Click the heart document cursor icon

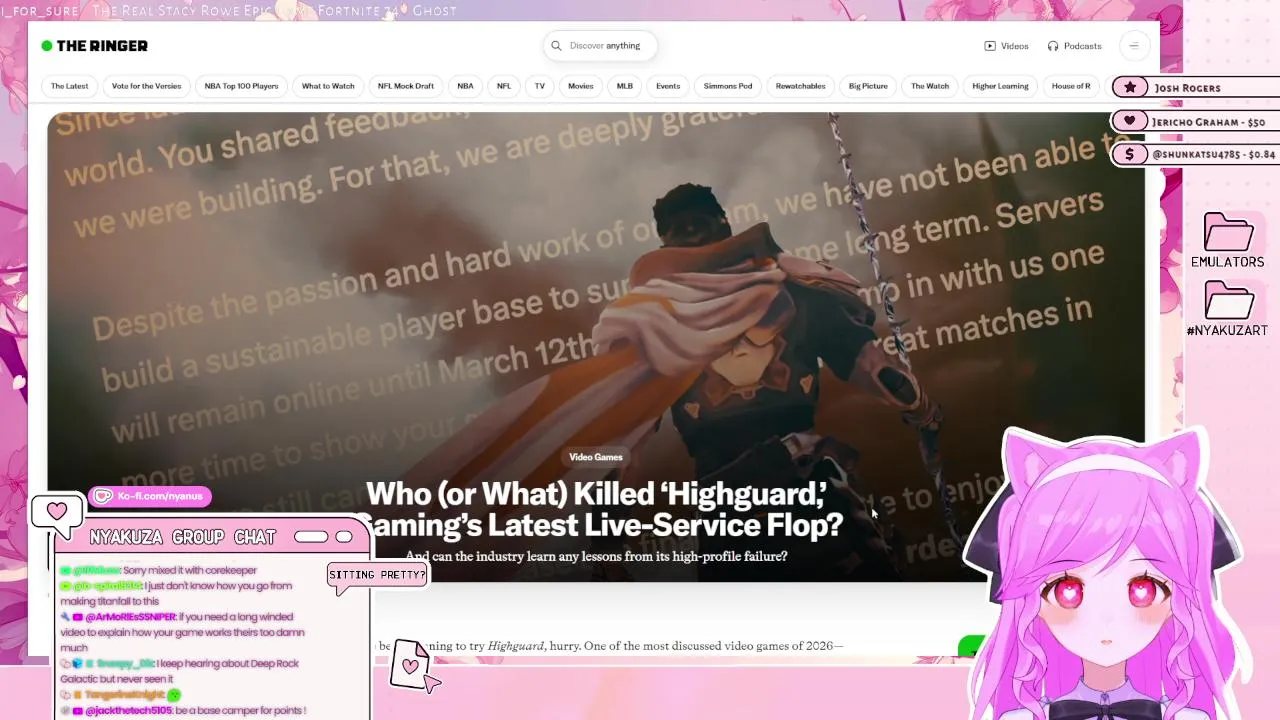pyautogui.click(x=413, y=664)
